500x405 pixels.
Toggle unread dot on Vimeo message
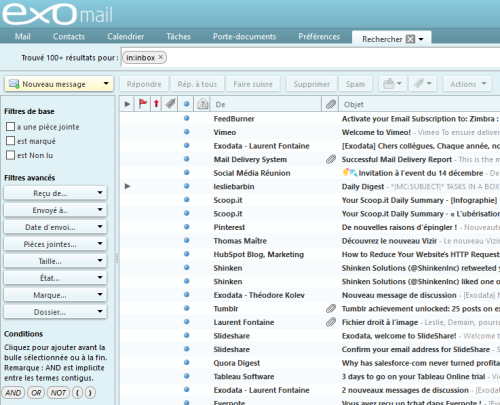pyautogui.click(x=187, y=132)
